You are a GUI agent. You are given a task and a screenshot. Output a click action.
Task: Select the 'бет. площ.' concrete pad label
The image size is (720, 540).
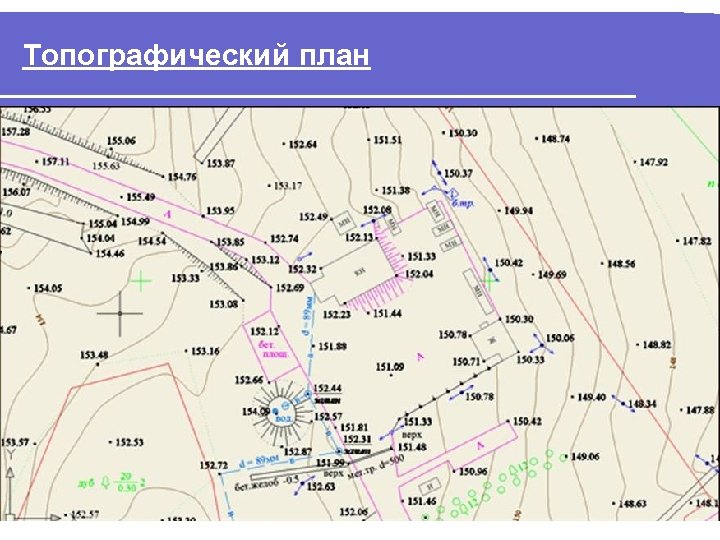[275, 349]
